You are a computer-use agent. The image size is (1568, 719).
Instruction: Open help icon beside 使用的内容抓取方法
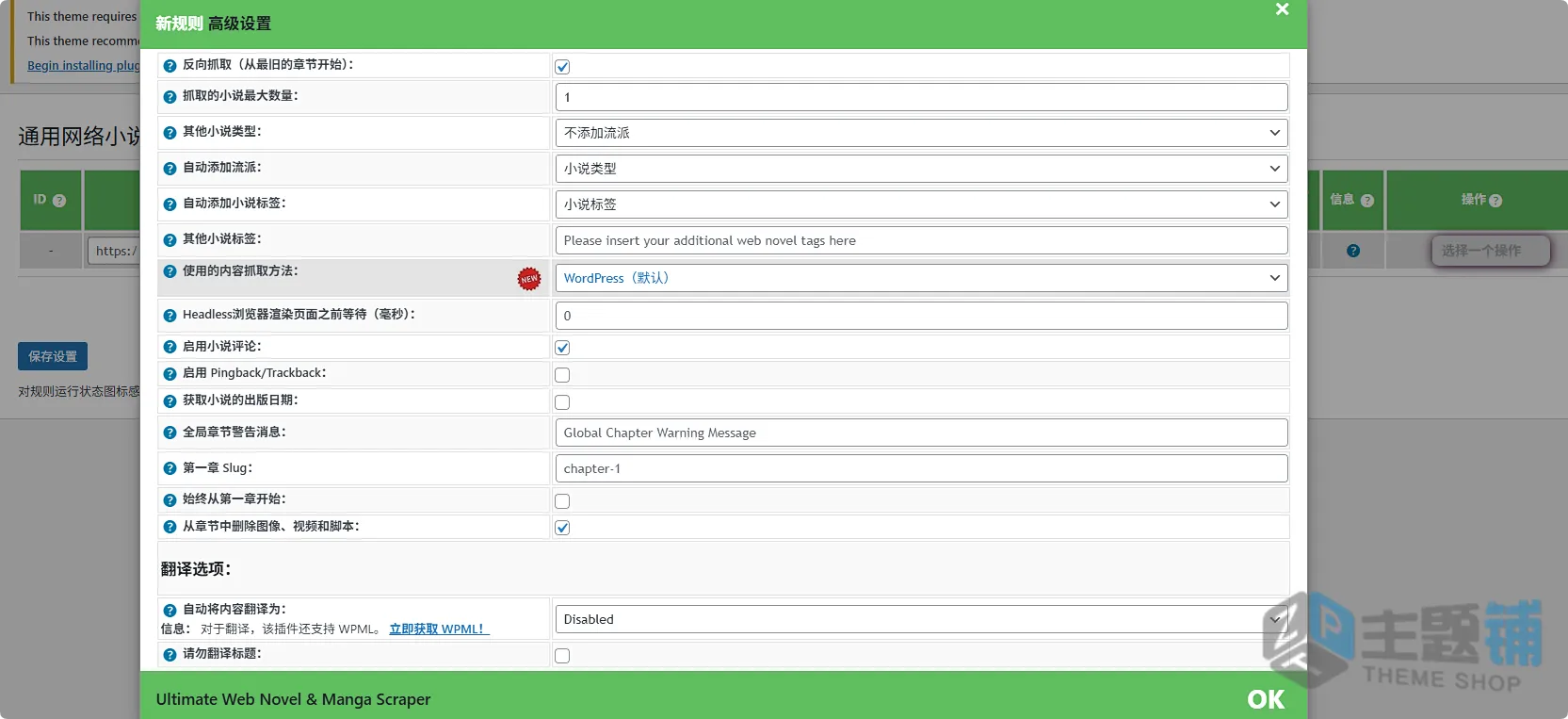170,271
